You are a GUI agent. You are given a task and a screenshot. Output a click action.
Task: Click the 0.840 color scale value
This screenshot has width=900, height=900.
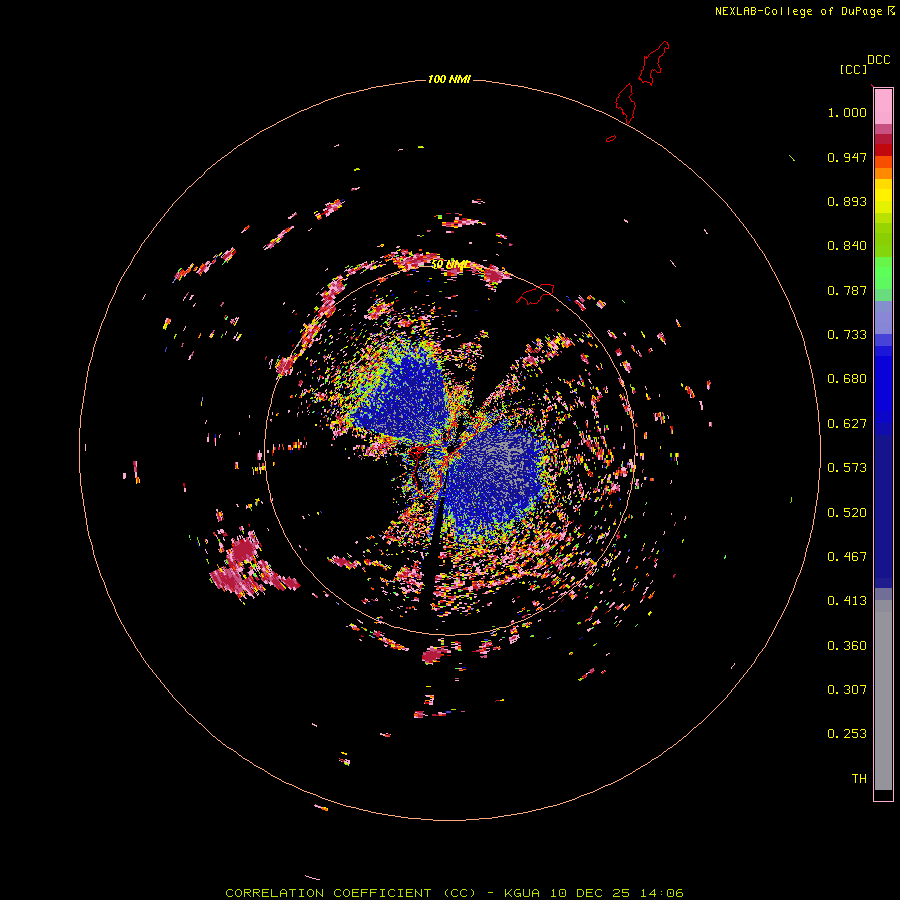coord(847,246)
